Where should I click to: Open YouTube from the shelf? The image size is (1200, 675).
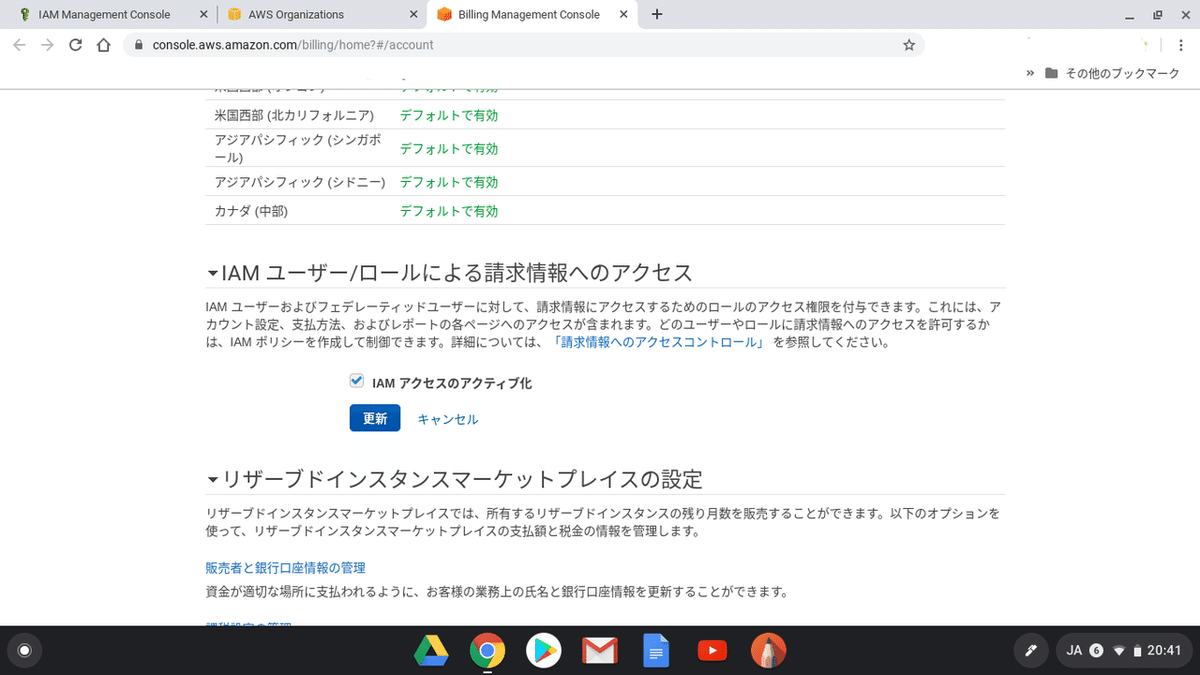pos(711,651)
